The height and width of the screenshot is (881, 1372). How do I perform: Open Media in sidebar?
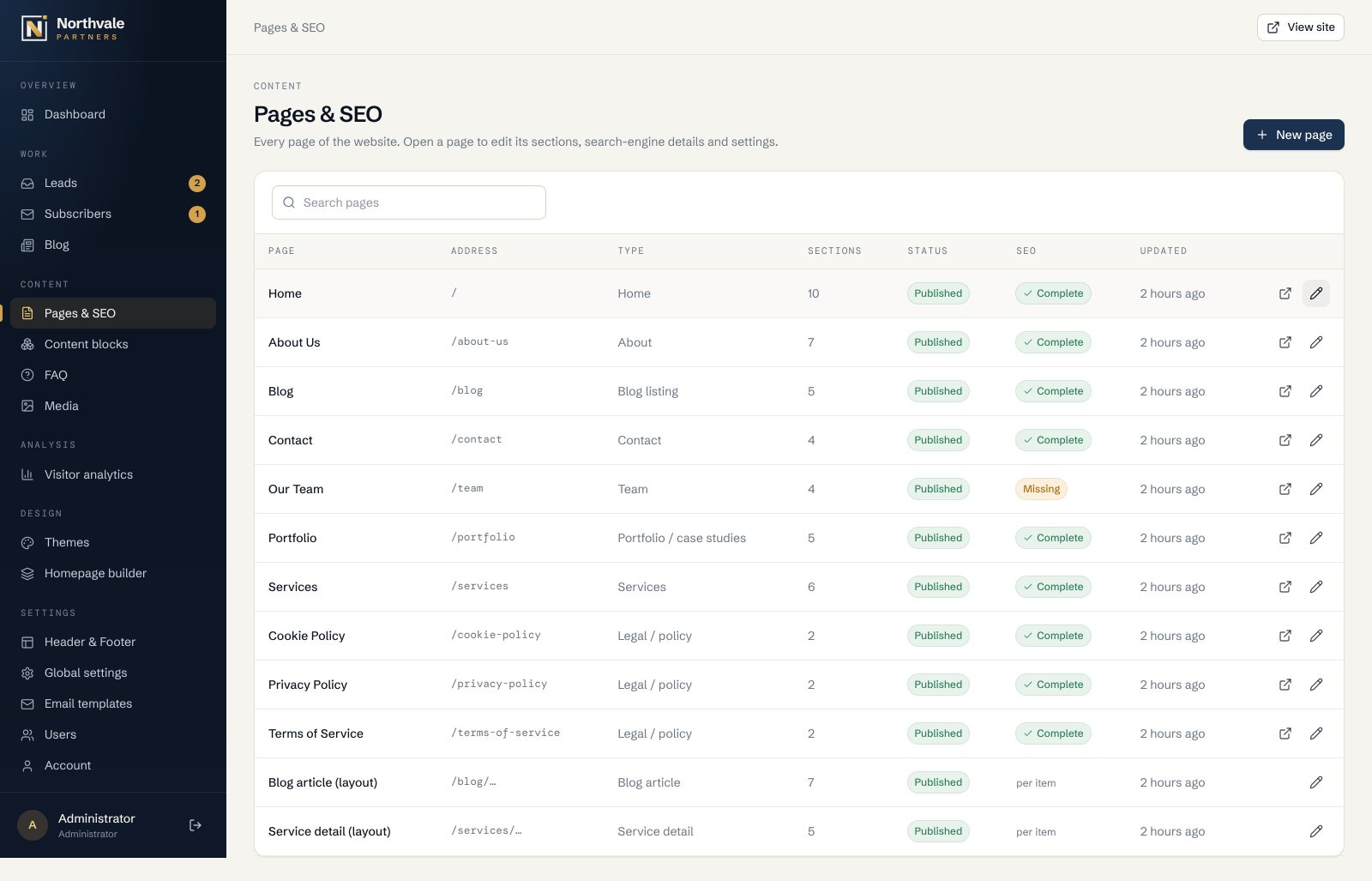[113, 406]
